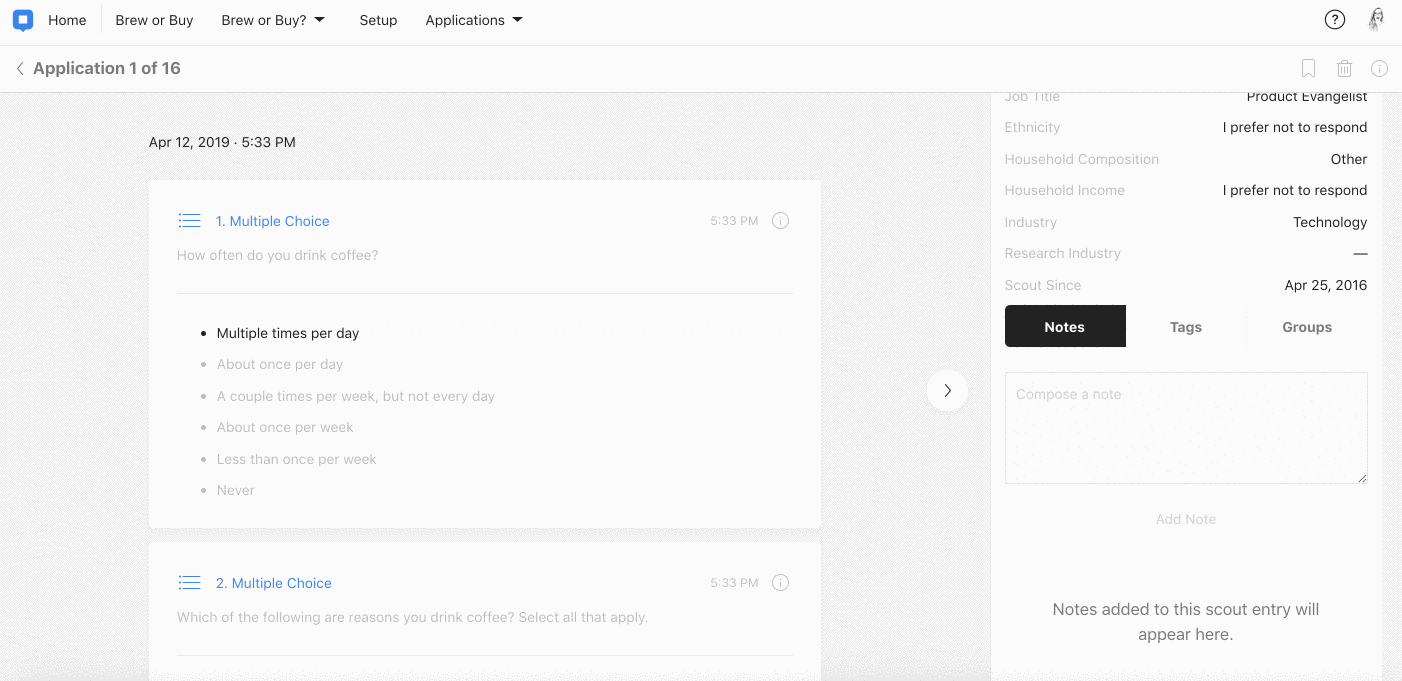Switch to the Groups tab

click(1307, 327)
